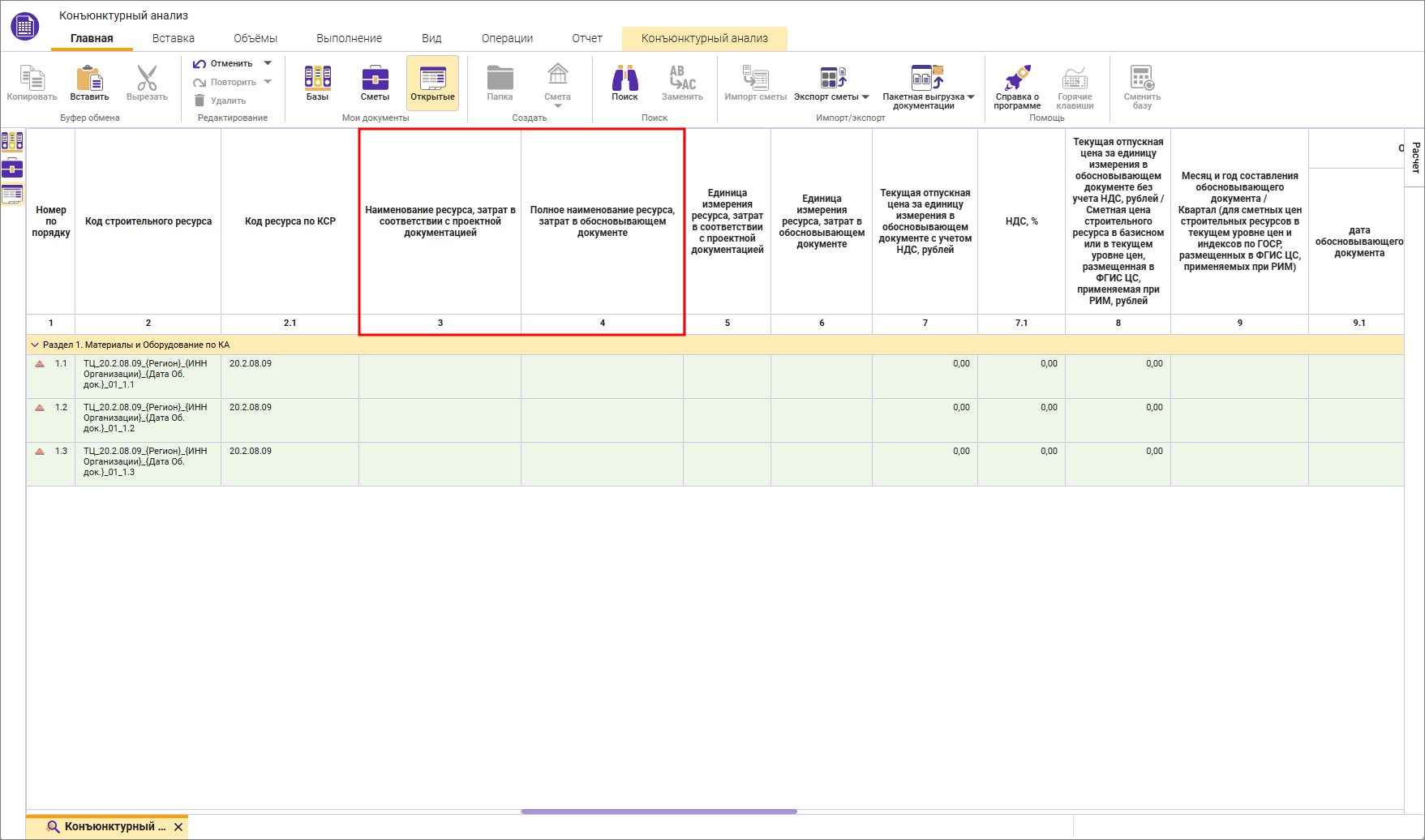Close the Конъюнктурный document tab
Image resolution: width=1425 pixels, height=840 pixels.
tap(178, 827)
